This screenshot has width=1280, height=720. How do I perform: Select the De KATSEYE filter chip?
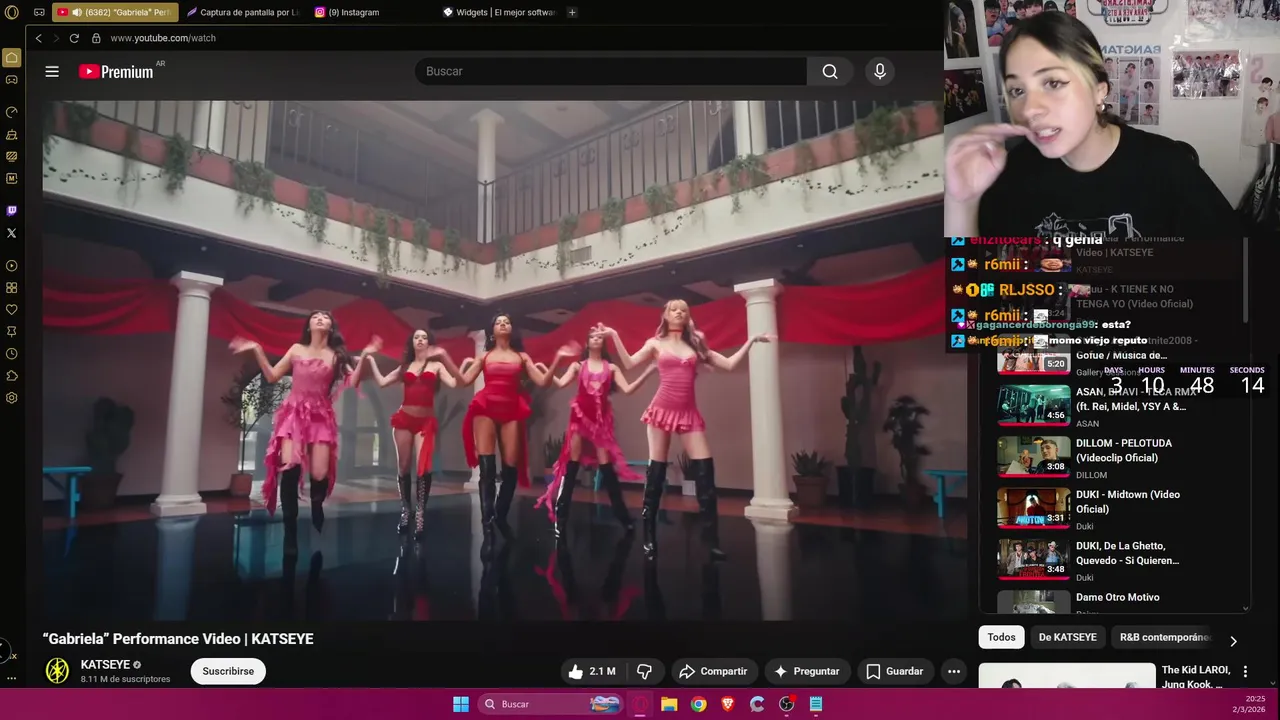click(1067, 637)
